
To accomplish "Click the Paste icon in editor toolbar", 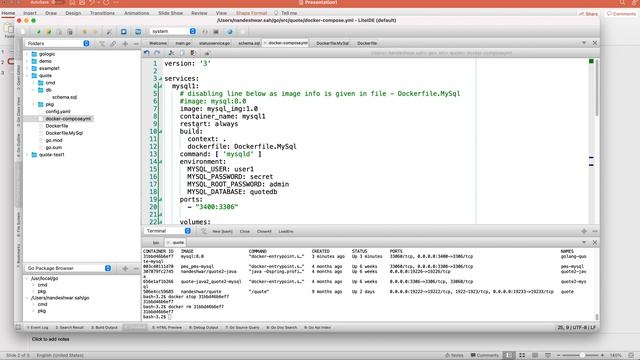I will tap(193, 53).
